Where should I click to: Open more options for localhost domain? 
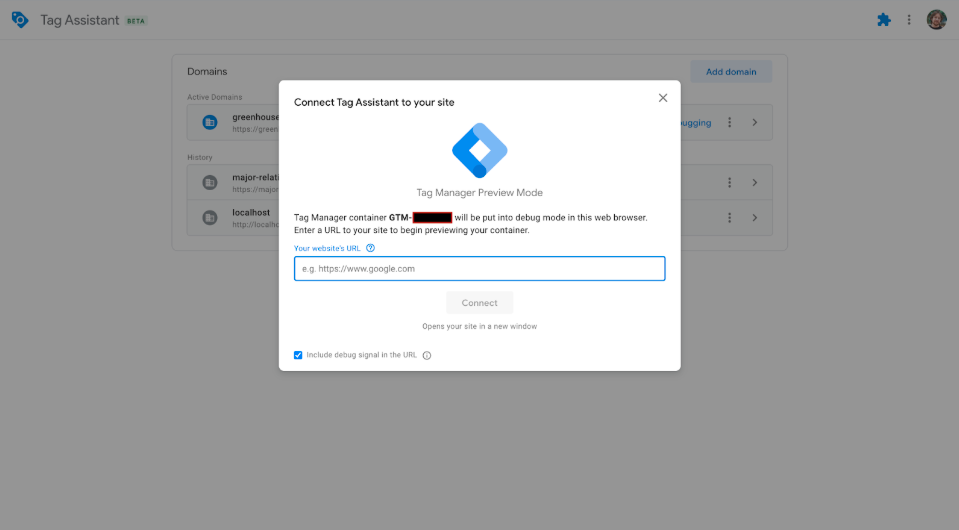point(730,218)
